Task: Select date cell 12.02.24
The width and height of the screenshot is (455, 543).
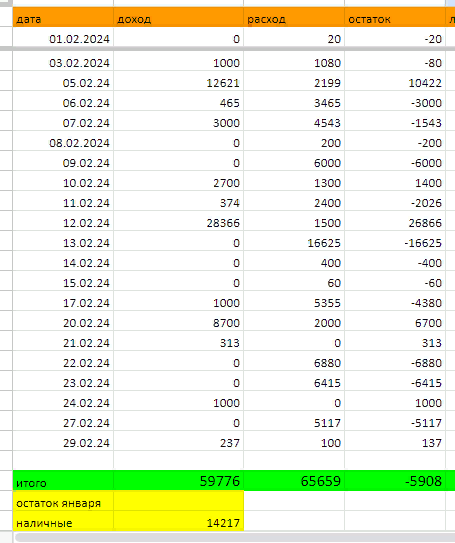Action: pos(63,223)
